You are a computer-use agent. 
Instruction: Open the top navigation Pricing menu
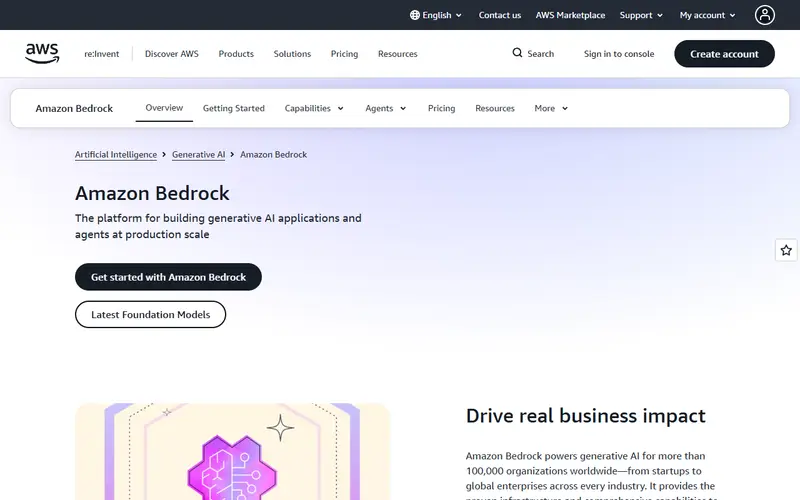344,54
